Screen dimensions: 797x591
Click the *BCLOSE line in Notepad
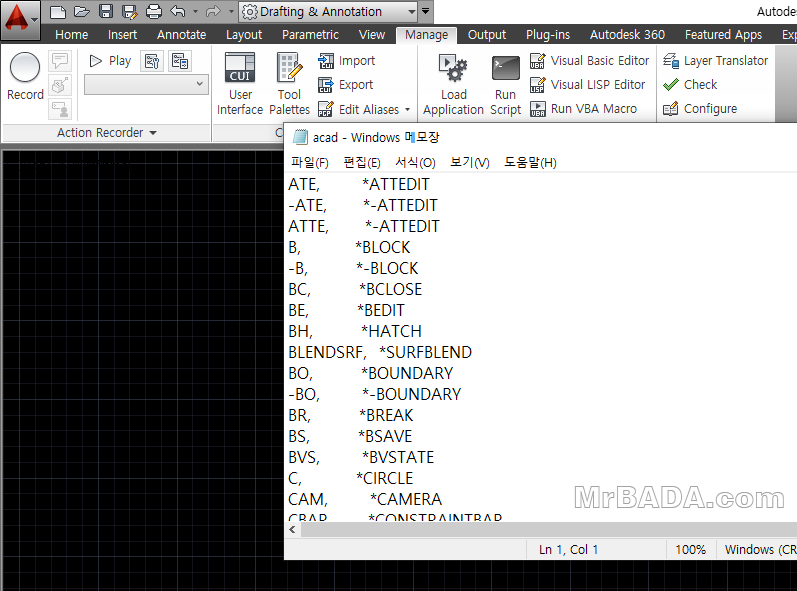(355, 289)
